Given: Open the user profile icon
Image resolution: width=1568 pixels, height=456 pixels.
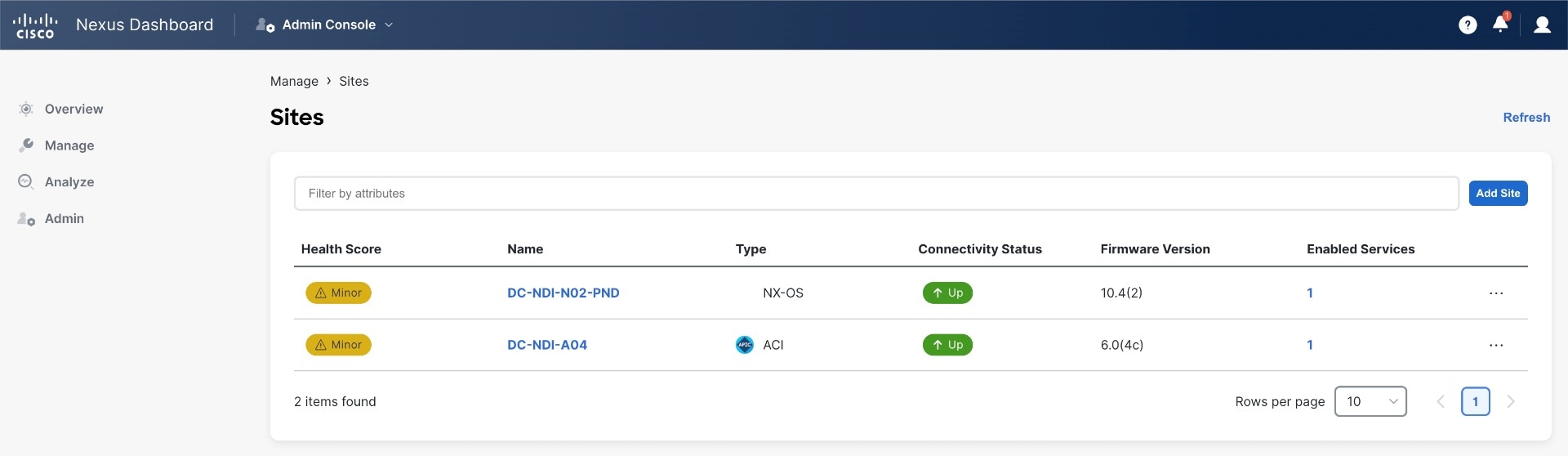Looking at the screenshot, I should 1542,25.
